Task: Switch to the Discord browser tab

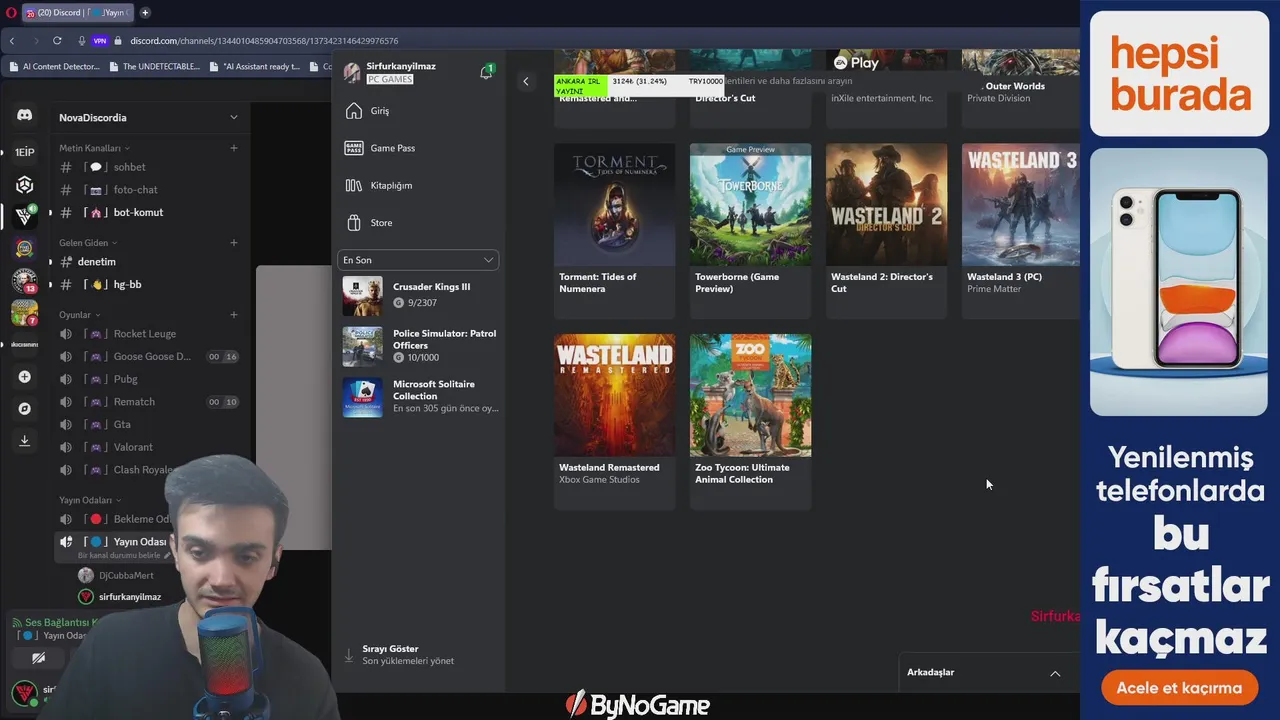Action: tap(77, 13)
